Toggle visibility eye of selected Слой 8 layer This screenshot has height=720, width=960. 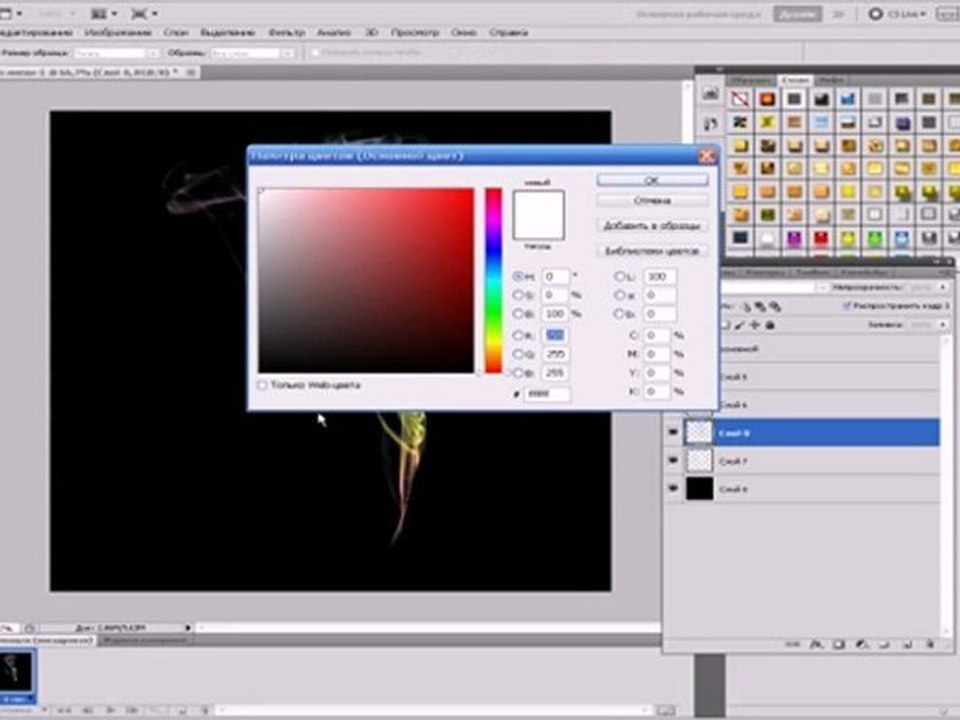tap(673, 432)
